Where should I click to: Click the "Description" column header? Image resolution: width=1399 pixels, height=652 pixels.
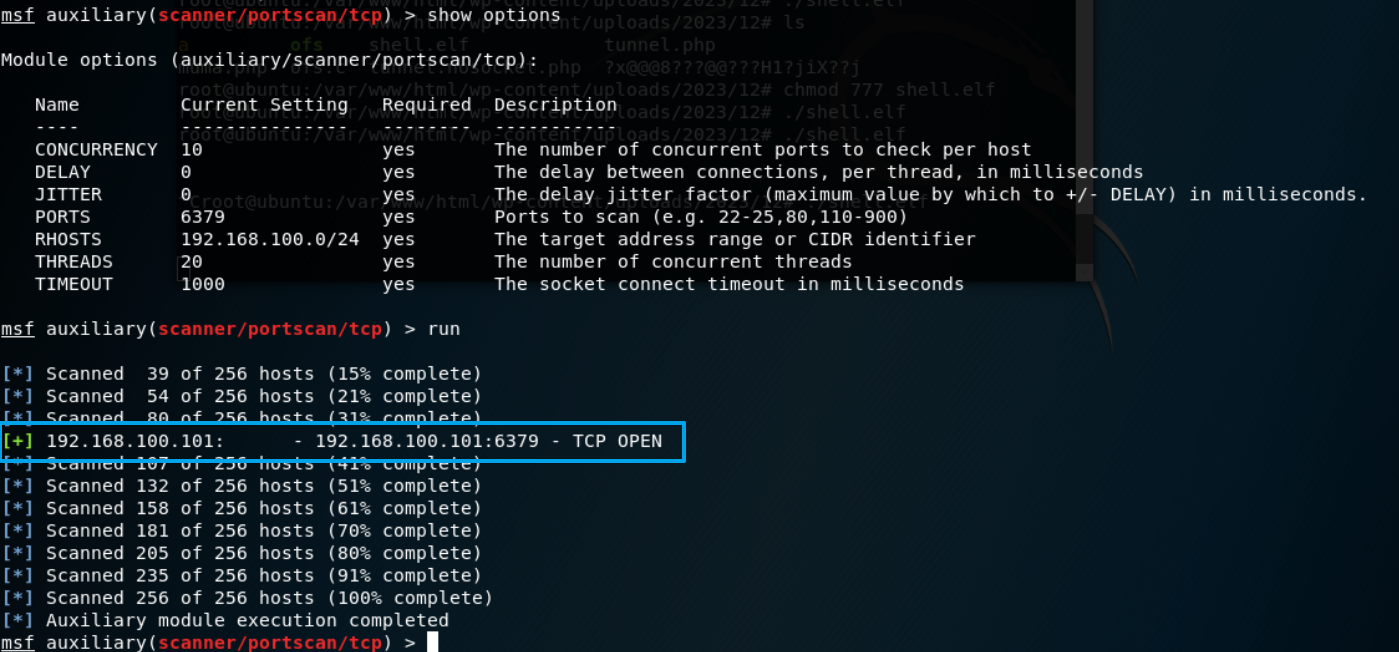pyautogui.click(x=556, y=105)
